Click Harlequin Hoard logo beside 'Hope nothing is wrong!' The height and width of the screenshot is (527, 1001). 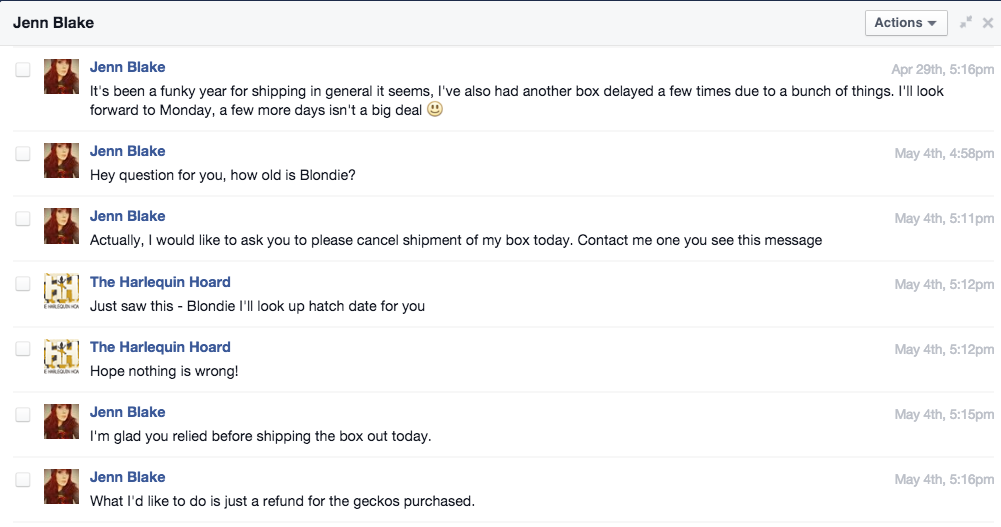(61, 356)
